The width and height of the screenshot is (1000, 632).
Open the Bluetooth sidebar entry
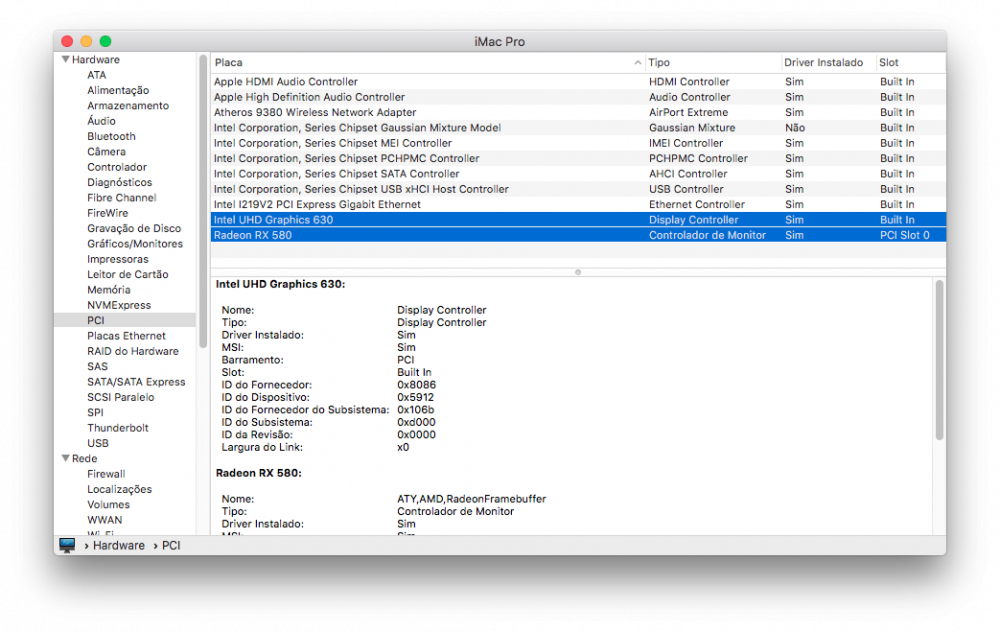112,136
